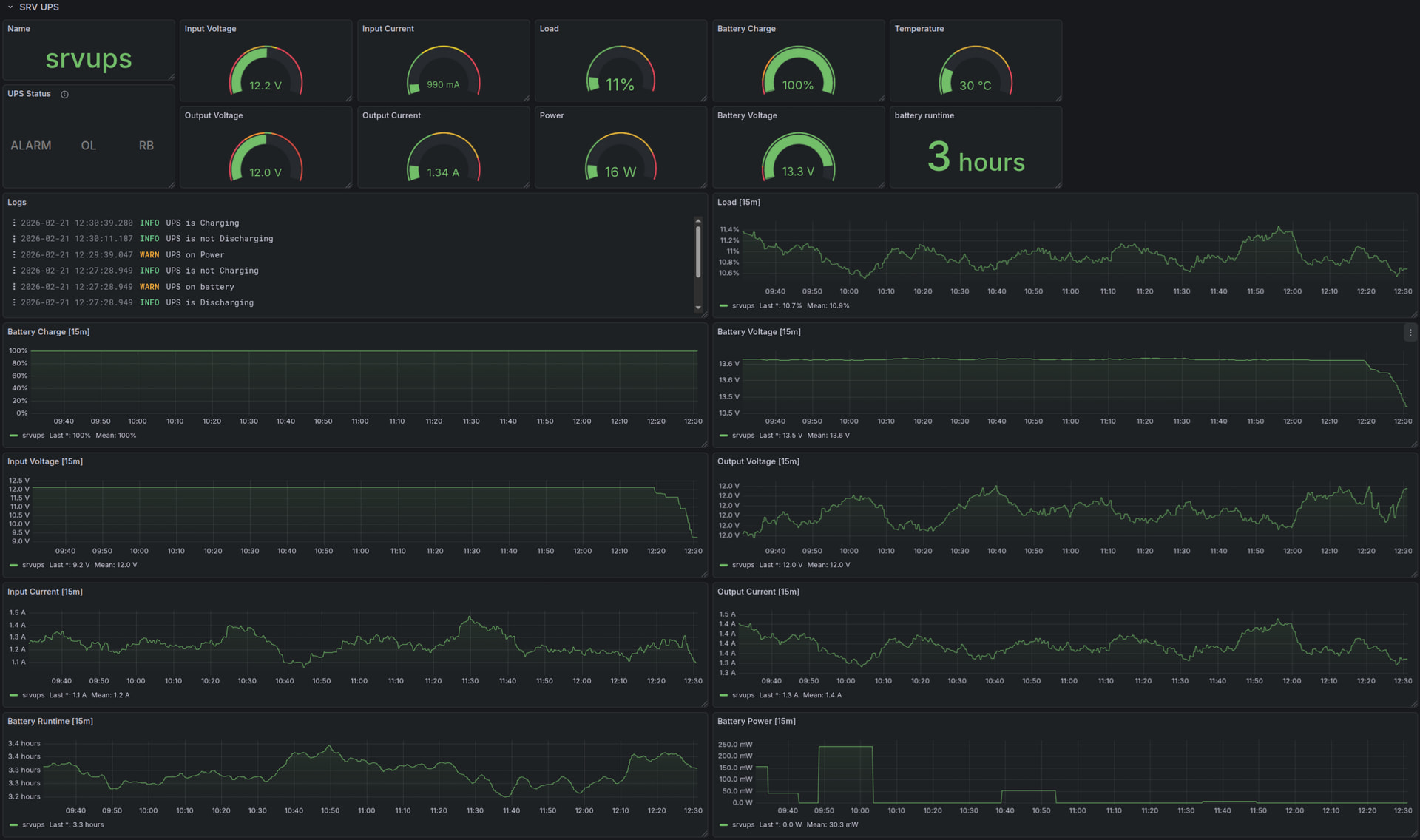The height and width of the screenshot is (840, 1420).
Task: Toggle srvups series in Load [15m] legend
Action: [x=743, y=306]
